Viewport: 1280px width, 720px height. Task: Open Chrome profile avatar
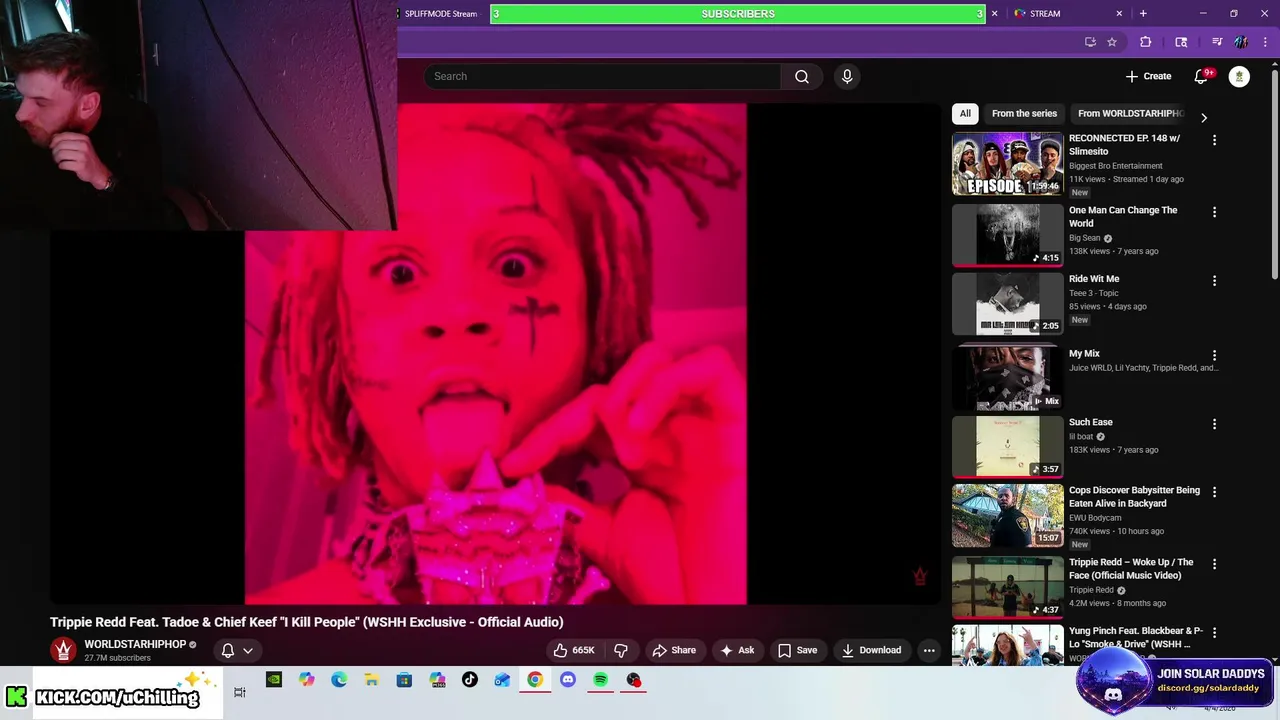(x=1241, y=42)
